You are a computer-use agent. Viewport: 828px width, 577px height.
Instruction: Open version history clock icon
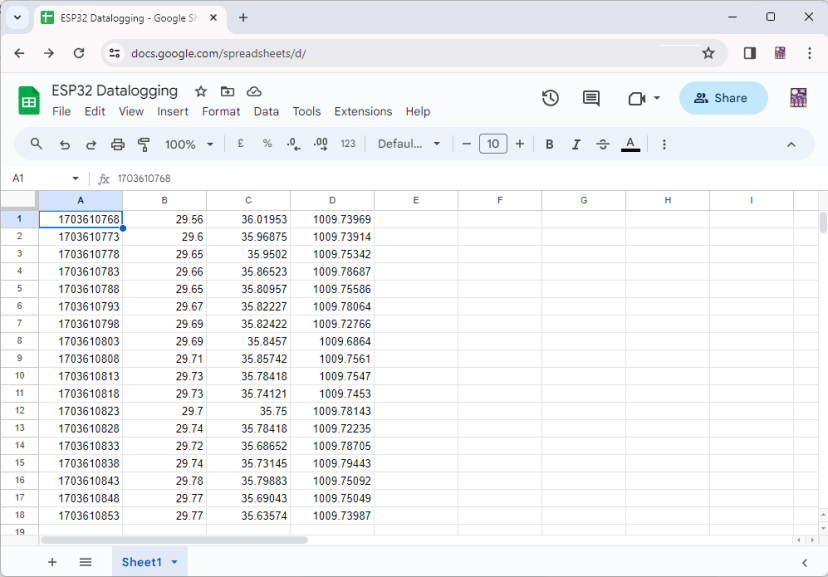tap(550, 98)
